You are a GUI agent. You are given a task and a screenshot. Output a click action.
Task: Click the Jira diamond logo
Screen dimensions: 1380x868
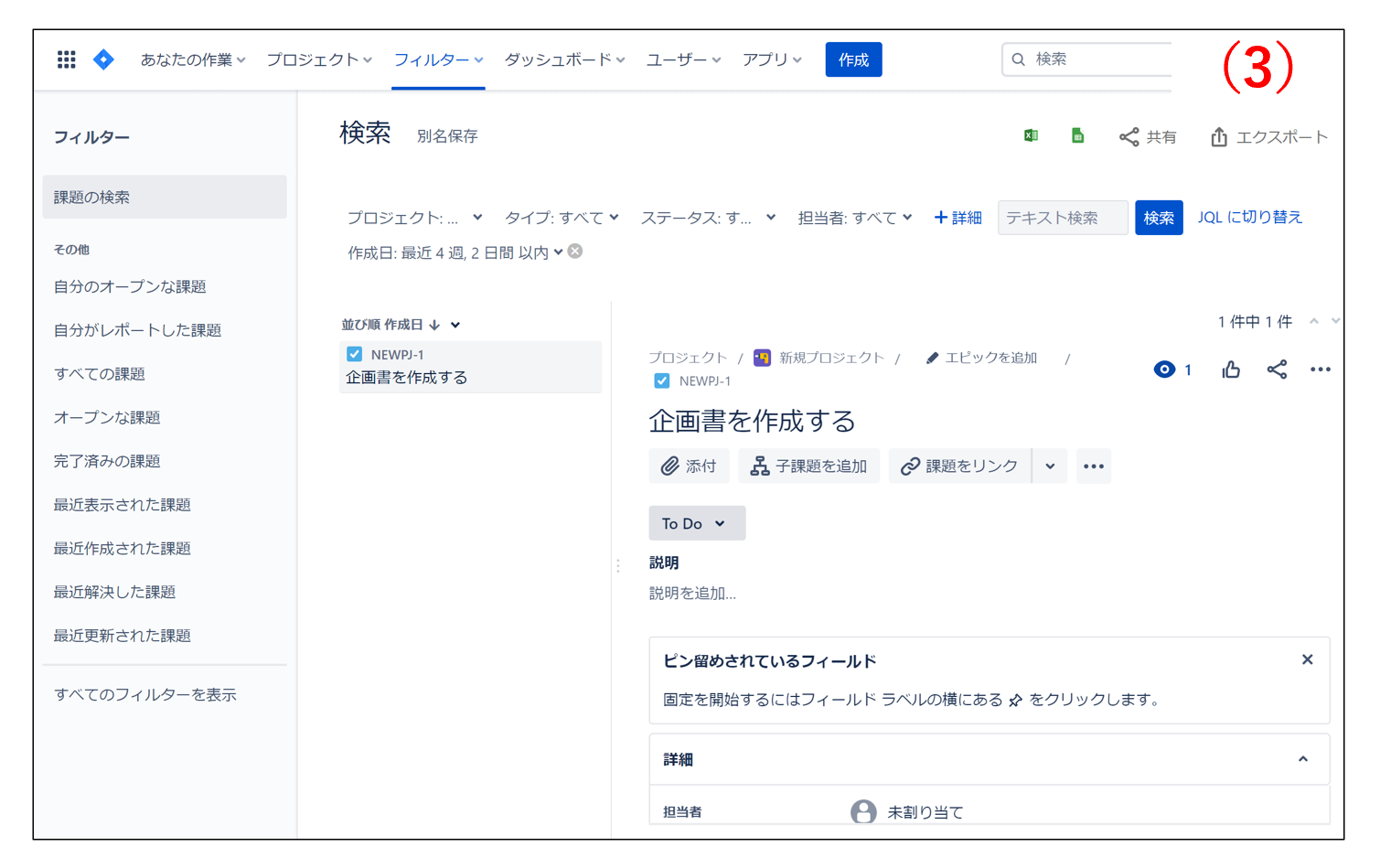click(x=103, y=59)
